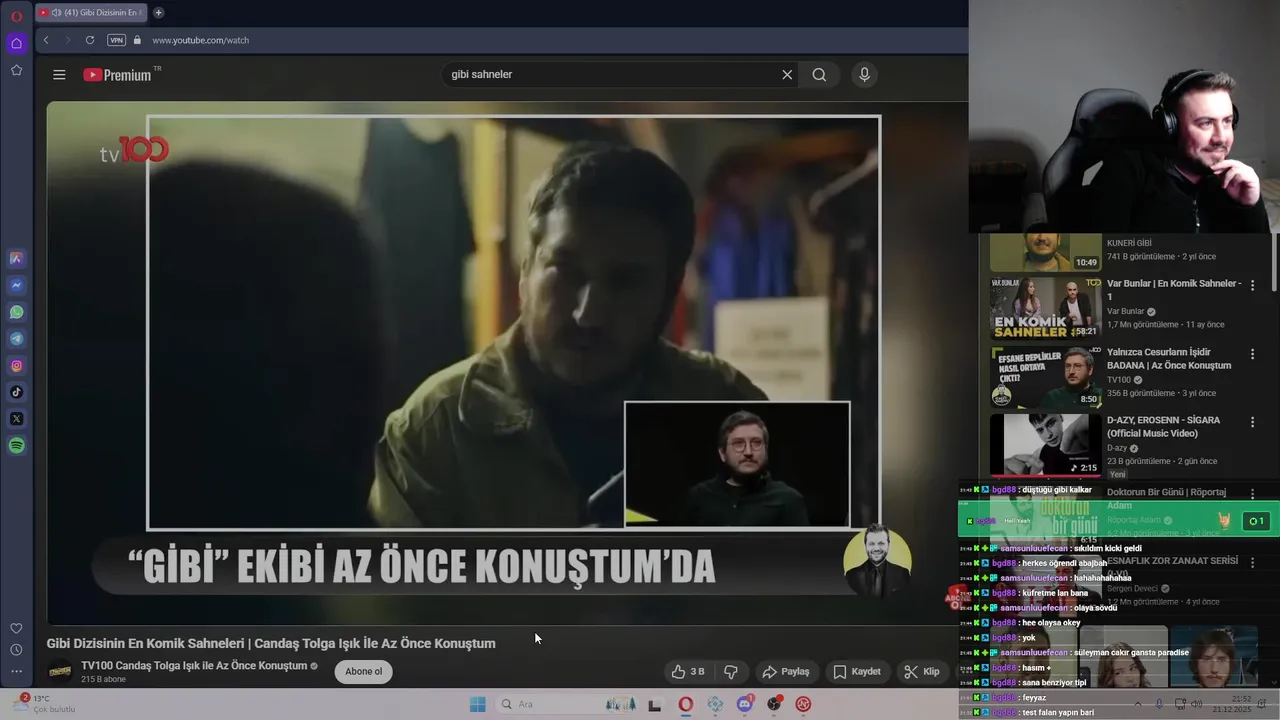This screenshot has height=720, width=1280.
Task: Subscribe with the Abone ol button
Action: click(363, 671)
